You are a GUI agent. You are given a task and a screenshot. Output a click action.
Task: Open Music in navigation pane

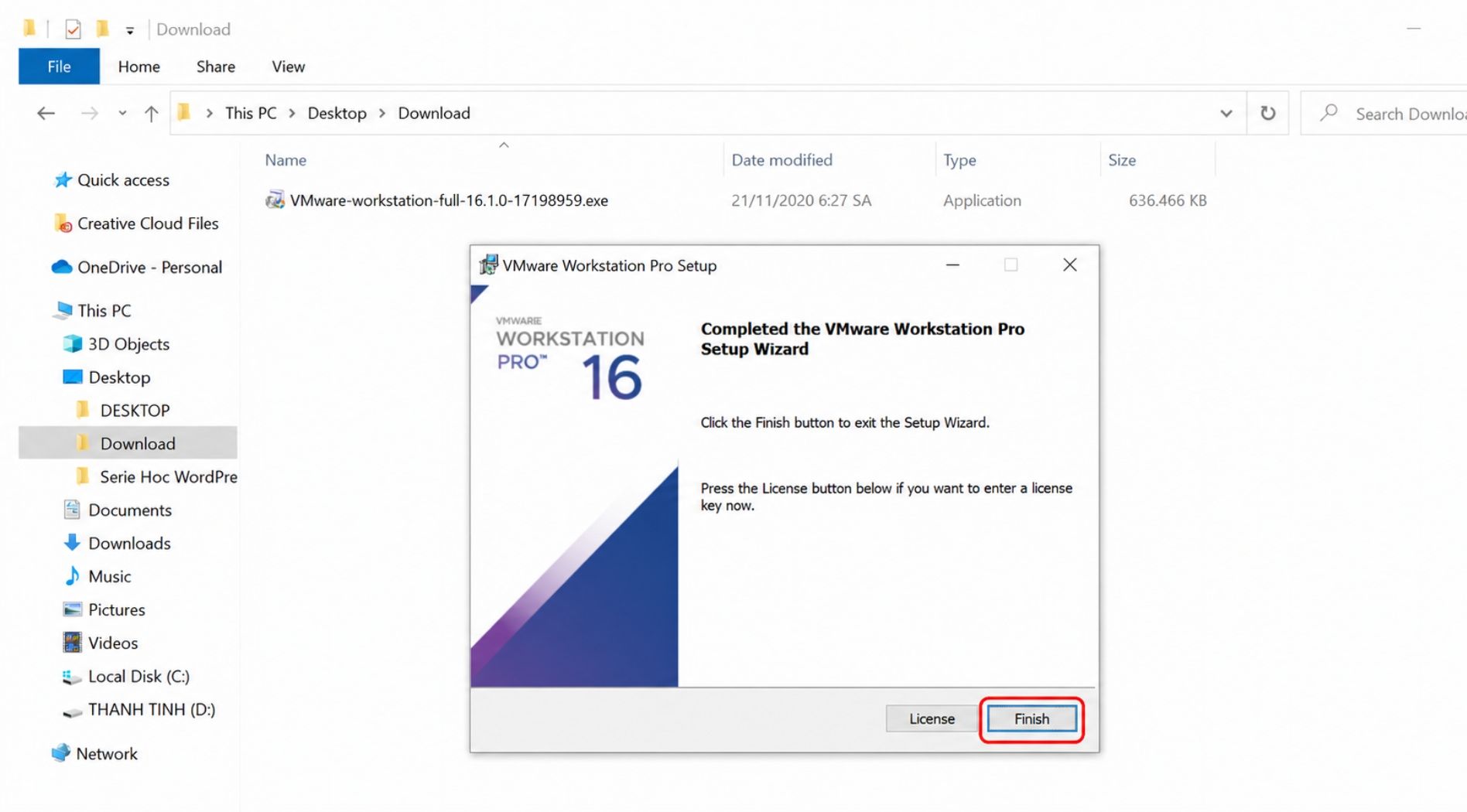point(109,577)
